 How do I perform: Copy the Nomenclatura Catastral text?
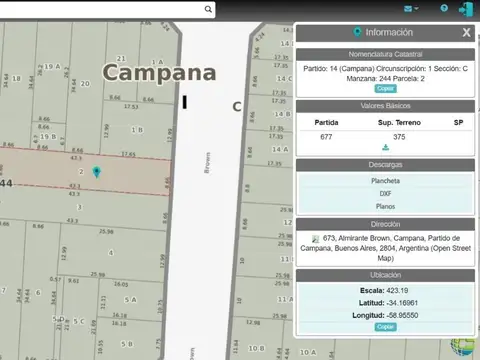385,89
